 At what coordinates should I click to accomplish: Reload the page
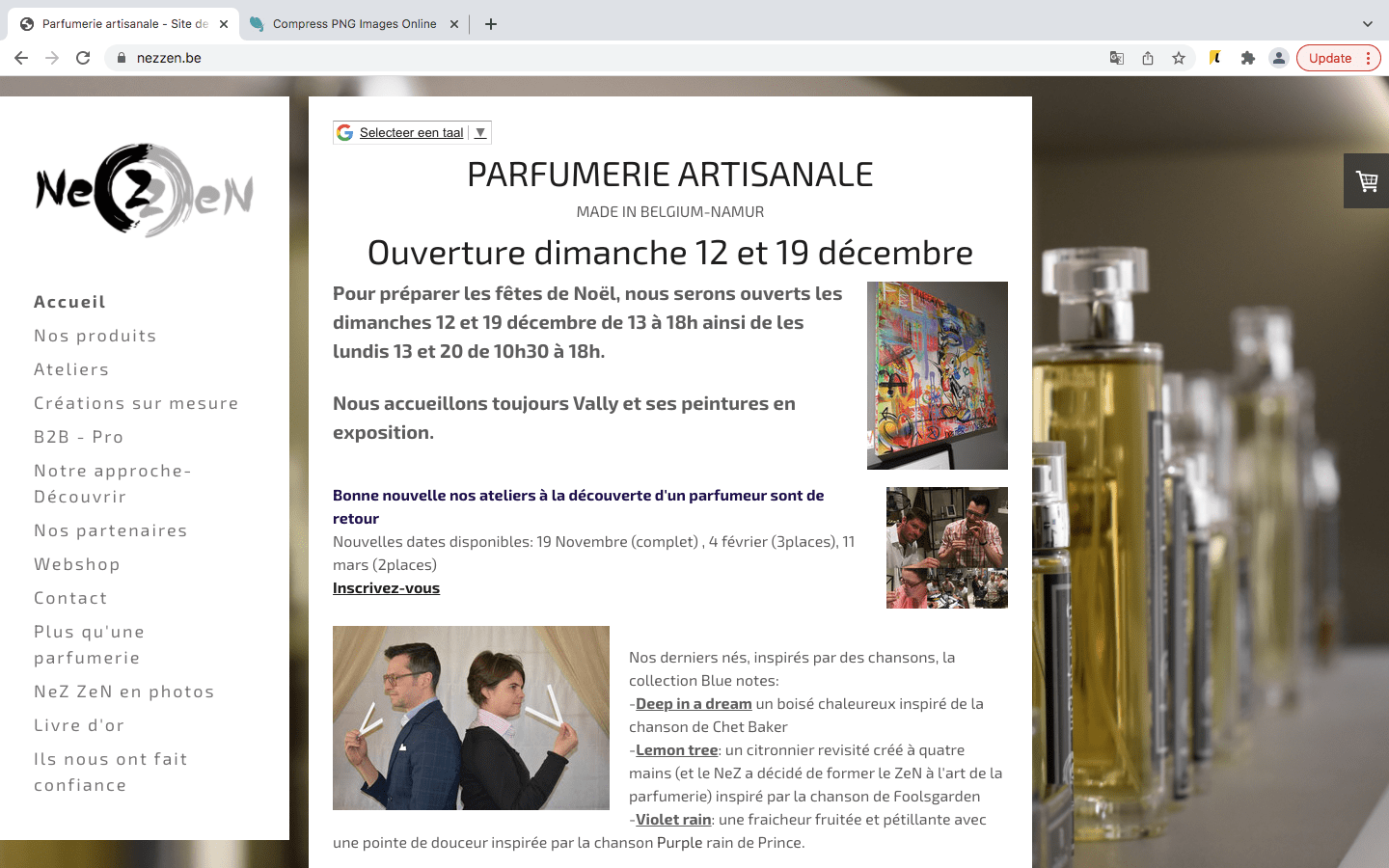pos(83,58)
